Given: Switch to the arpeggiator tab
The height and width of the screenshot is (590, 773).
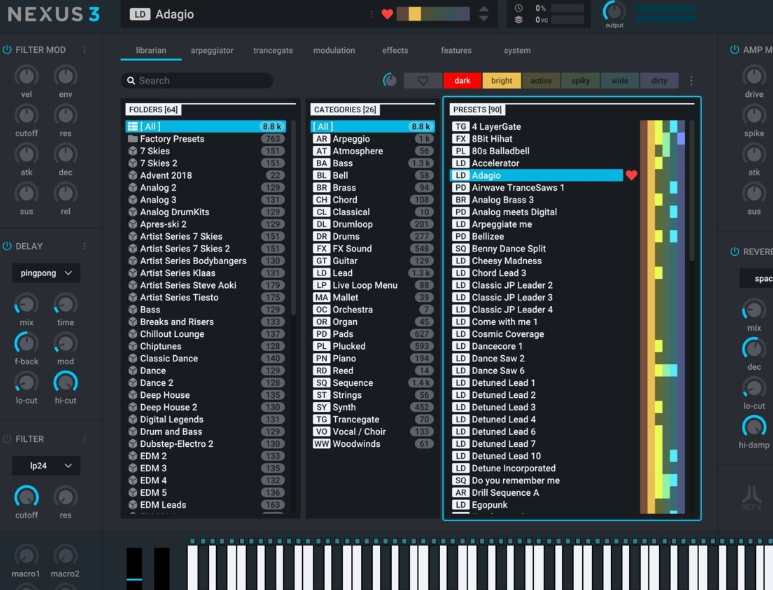Looking at the screenshot, I should pyautogui.click(x=210, y=50).
